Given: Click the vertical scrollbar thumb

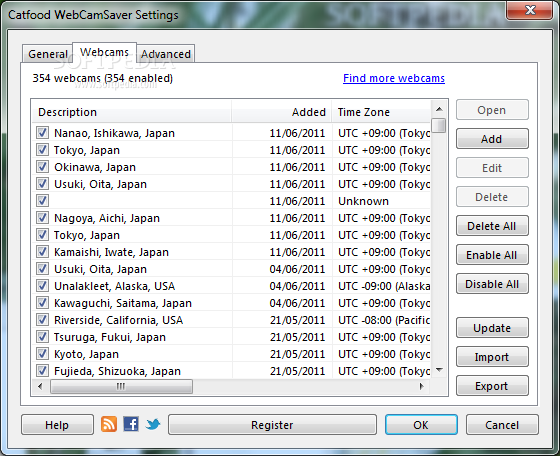Looking at the screenshot, I should (439, 125).
